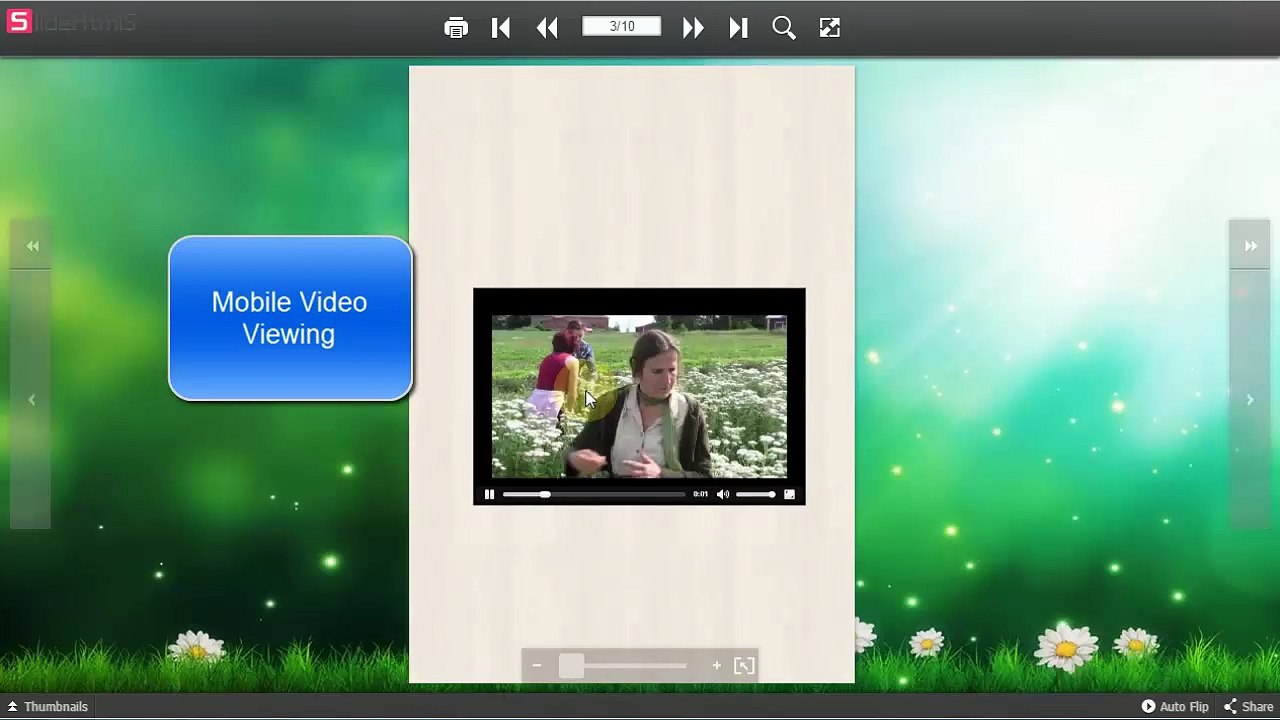Jump to last page button
The width and height of the screenshot is (1280, 720).
739,28
